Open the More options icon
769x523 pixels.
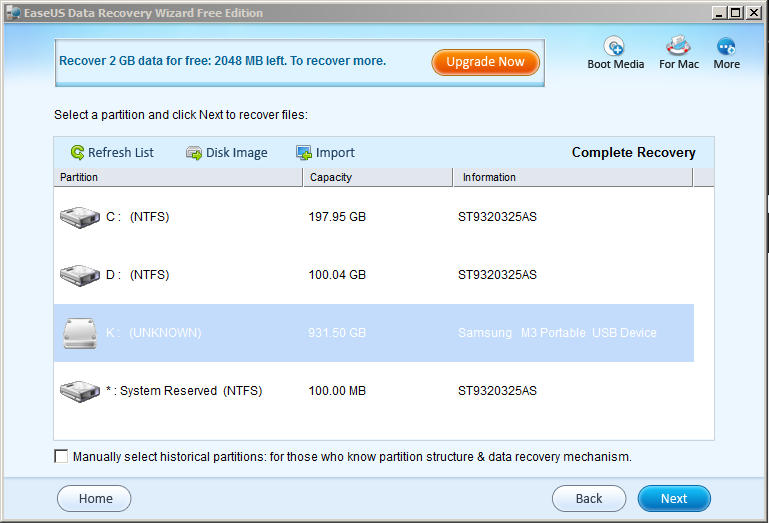pyautogui.click(x=726, y=47)
